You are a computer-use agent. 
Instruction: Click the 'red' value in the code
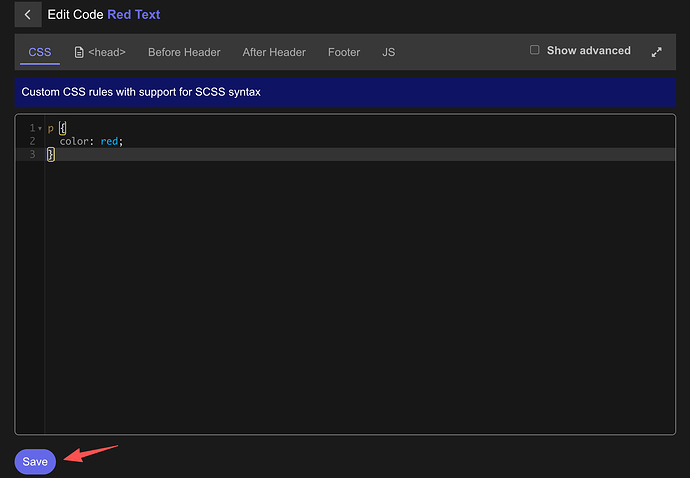(x=109, y=141)
